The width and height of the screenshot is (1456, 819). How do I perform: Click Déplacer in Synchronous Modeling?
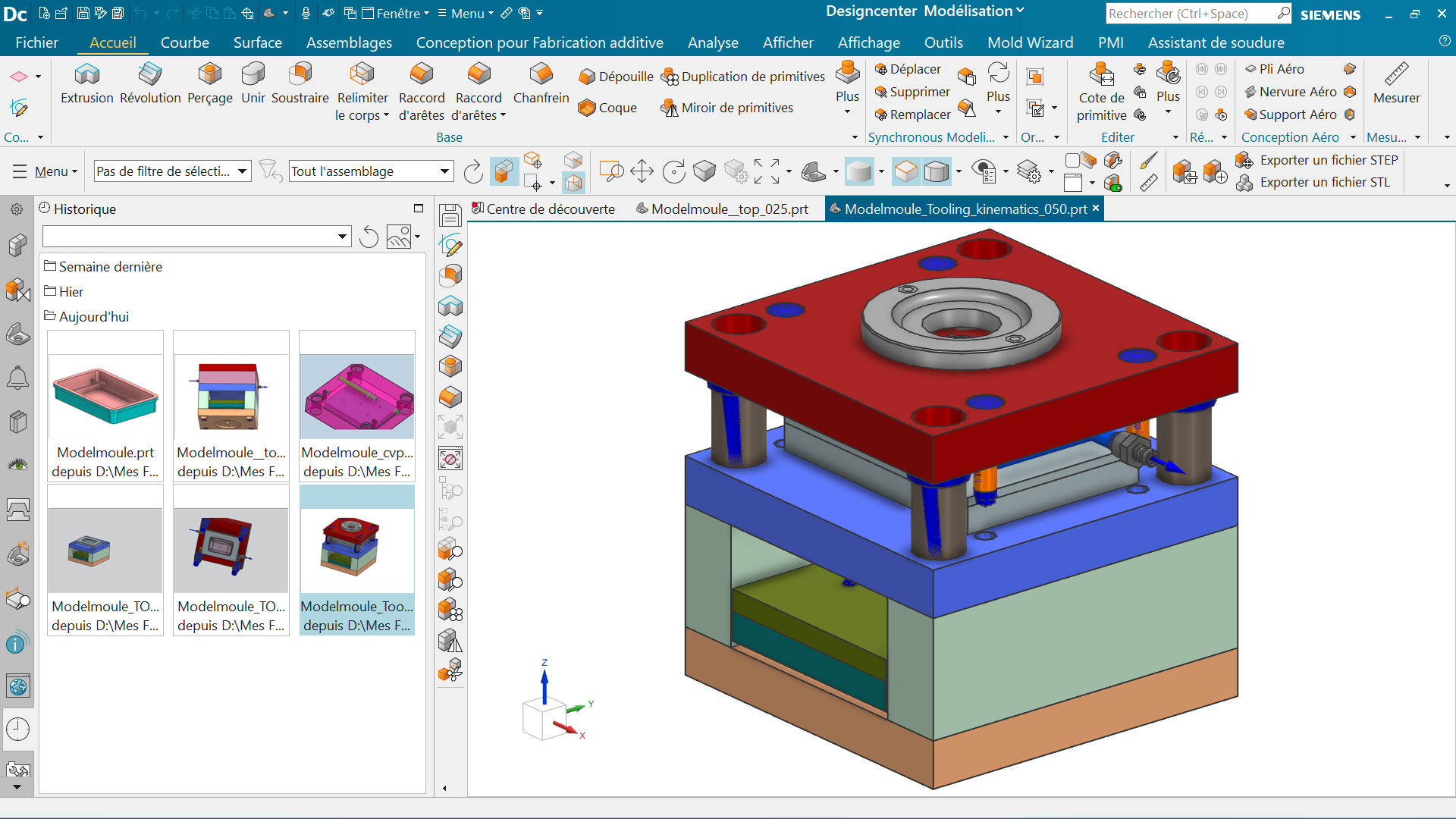(908, 69)
